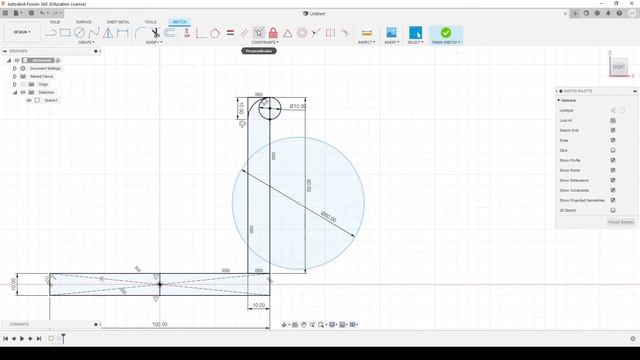Toggle the 3D Sketch checkbox

click(x=613, y=210)
